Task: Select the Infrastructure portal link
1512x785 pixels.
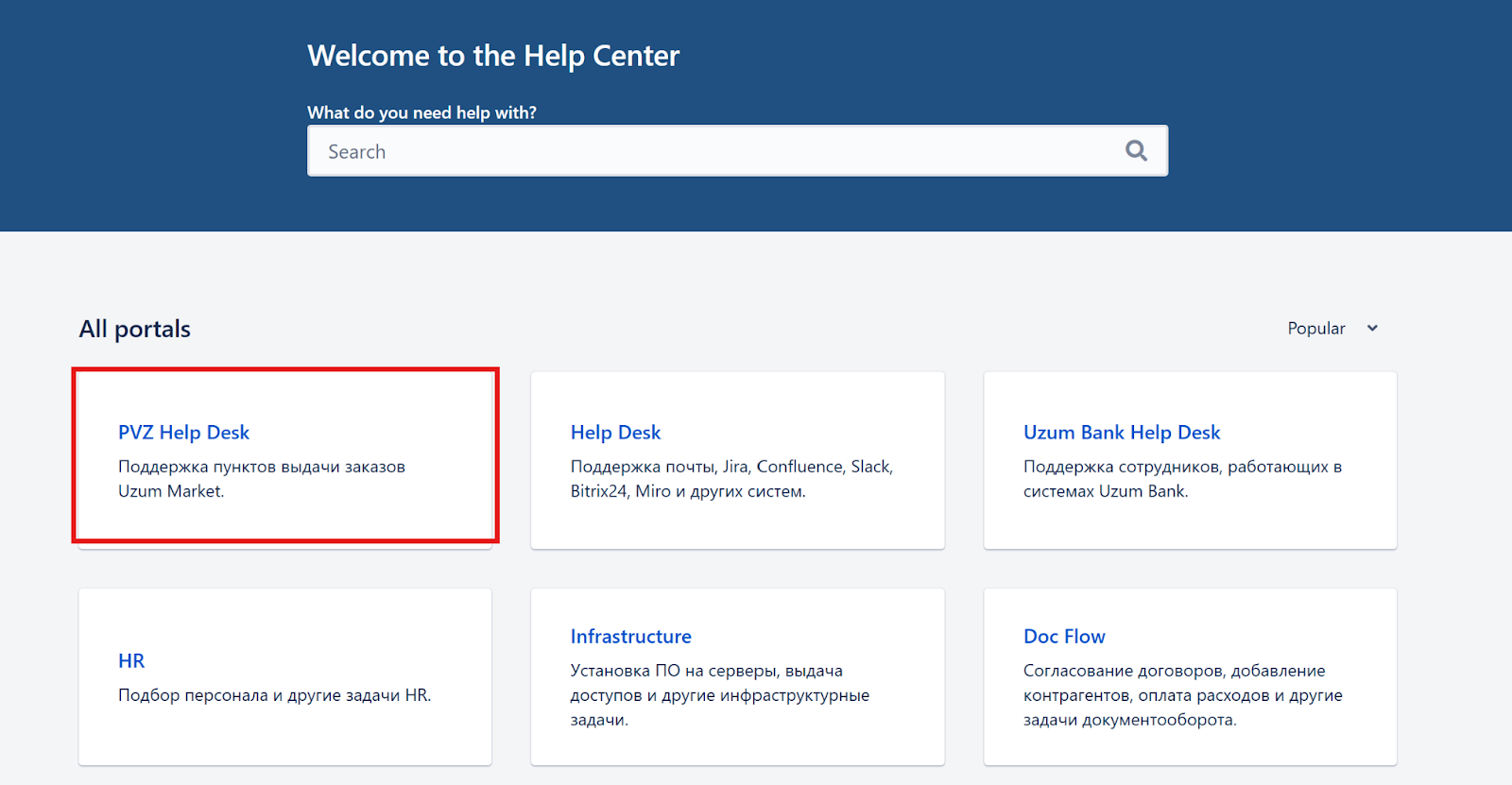Action: (x=630, y=637)
